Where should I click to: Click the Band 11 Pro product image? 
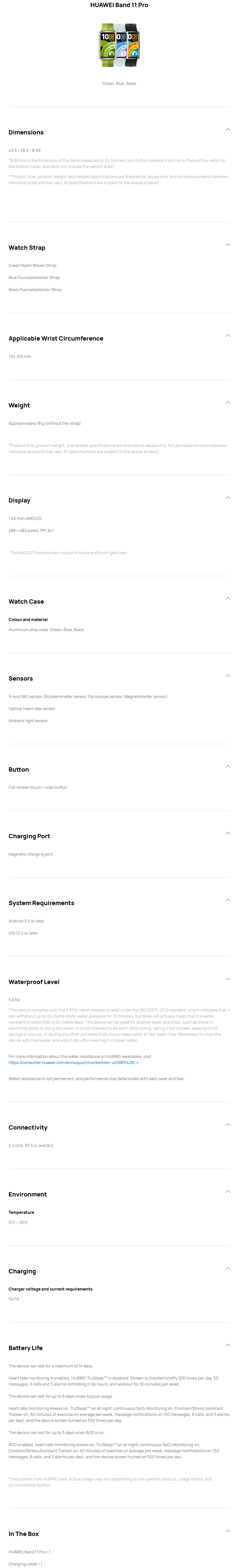[119, 45]
